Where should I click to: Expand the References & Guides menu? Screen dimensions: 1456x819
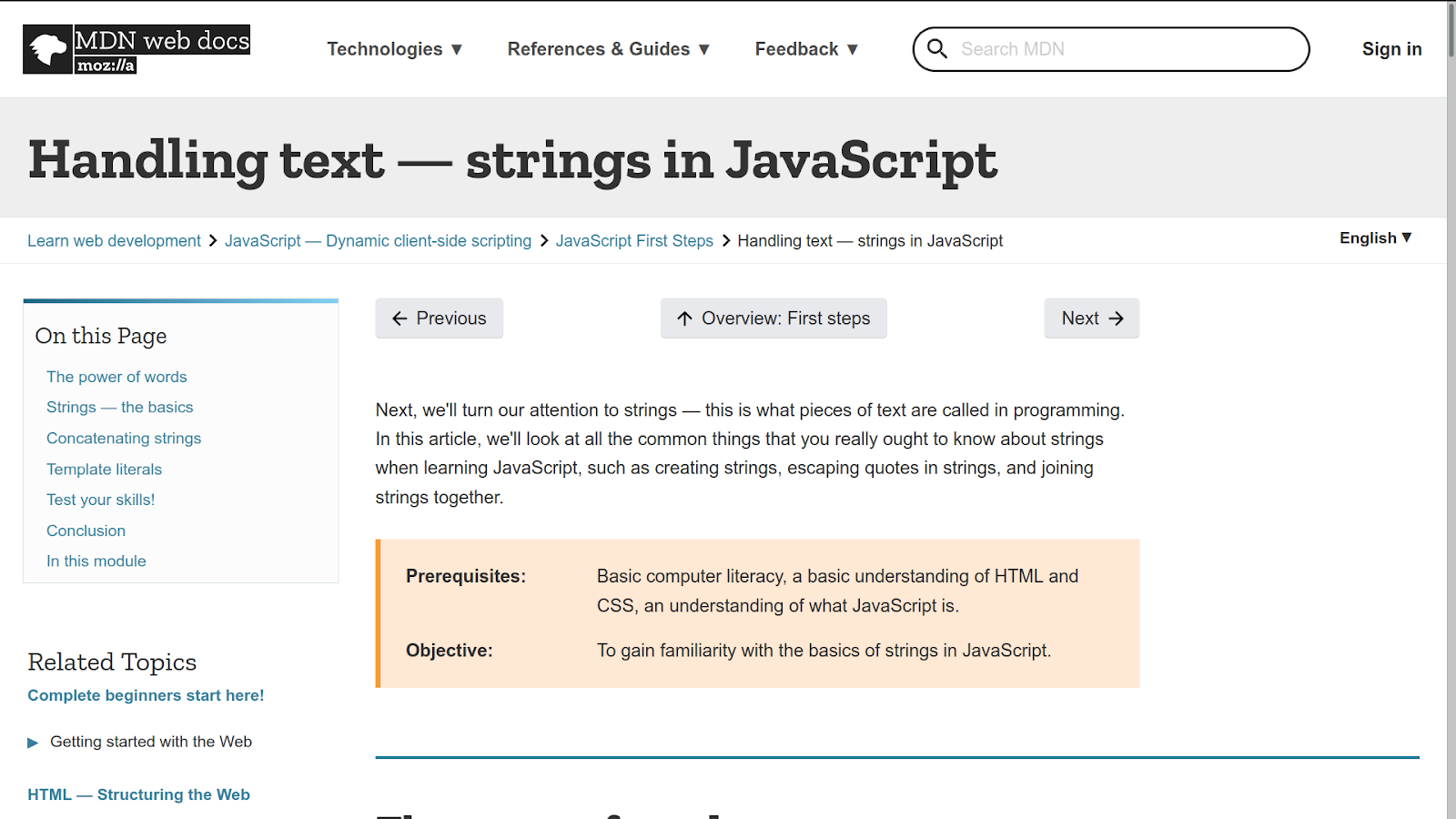[609, 49]
